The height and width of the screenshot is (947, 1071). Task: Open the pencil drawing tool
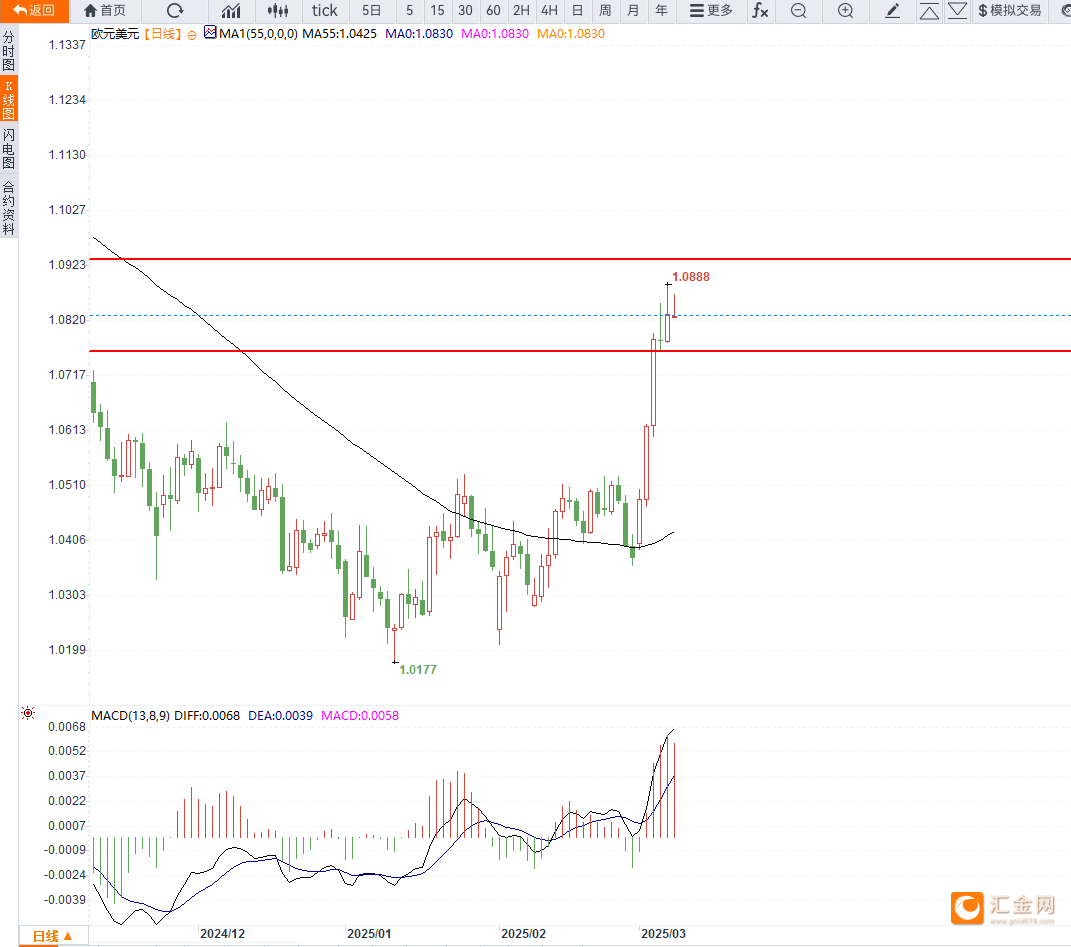pos(892,10)
